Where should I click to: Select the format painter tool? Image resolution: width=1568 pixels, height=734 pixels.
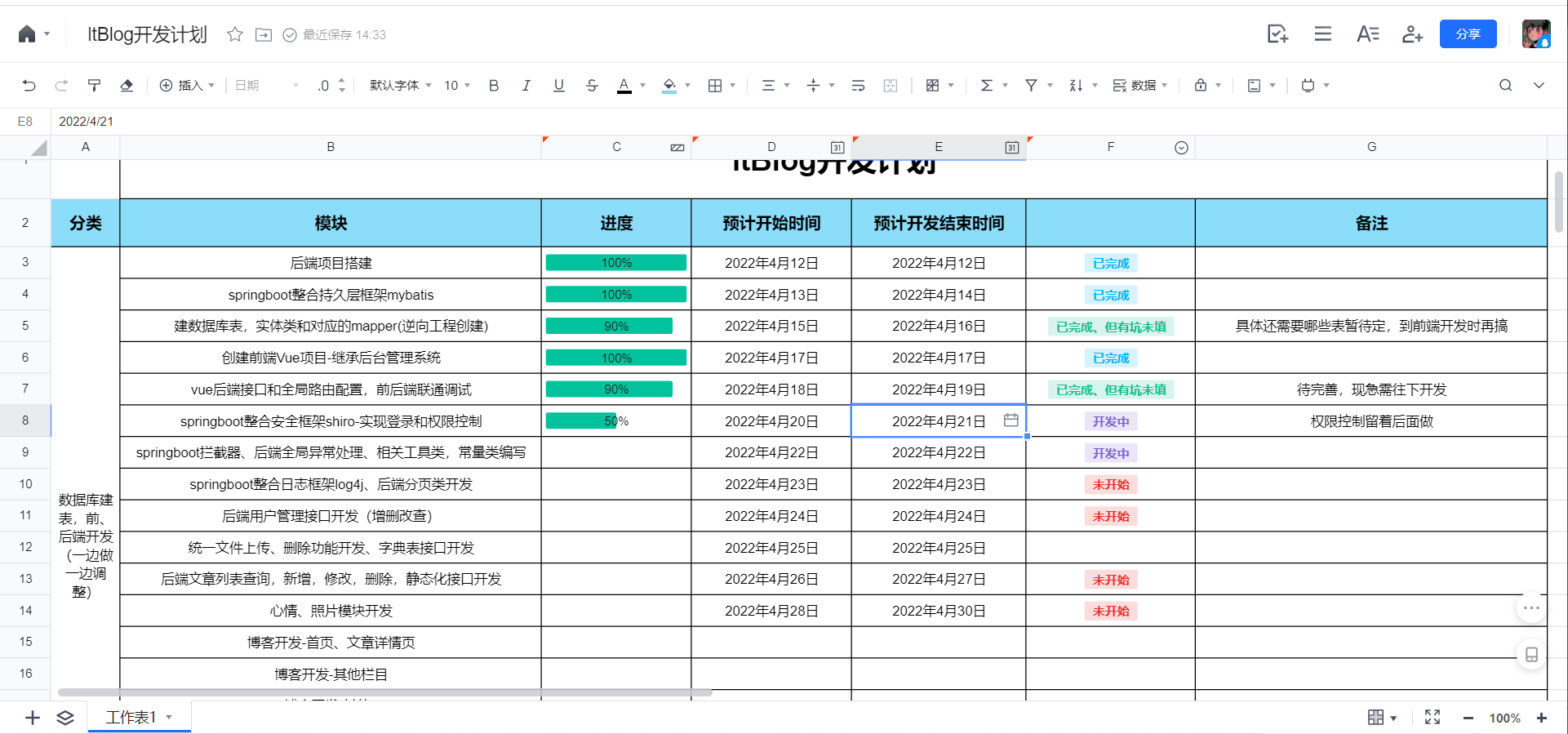click(x=94, y=85)
